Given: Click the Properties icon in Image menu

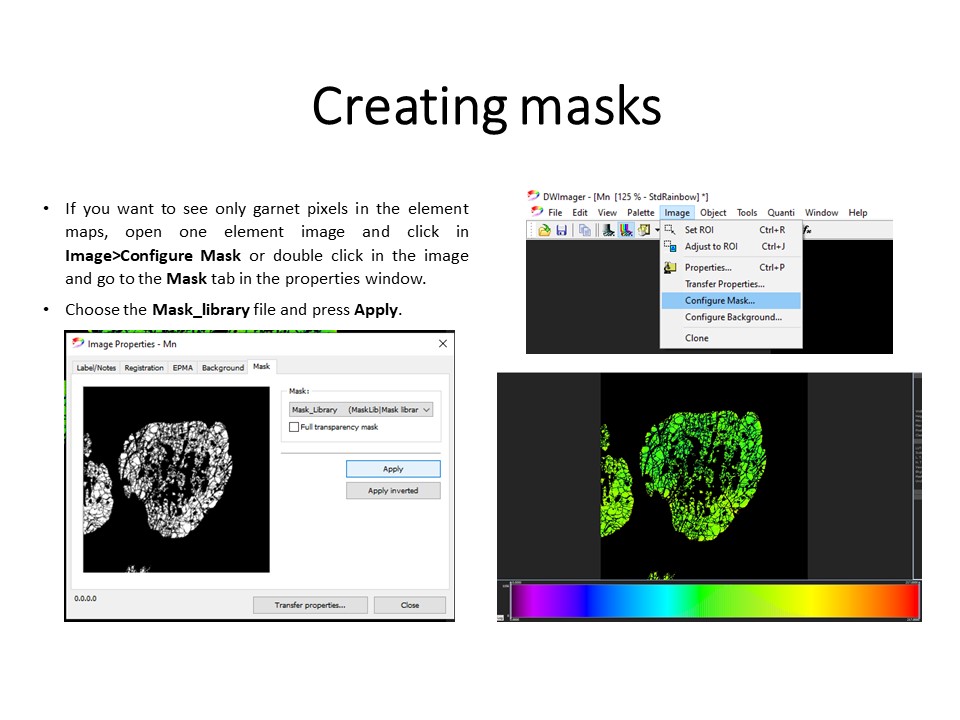Looking at the screenshot, I should coord(670,267).
